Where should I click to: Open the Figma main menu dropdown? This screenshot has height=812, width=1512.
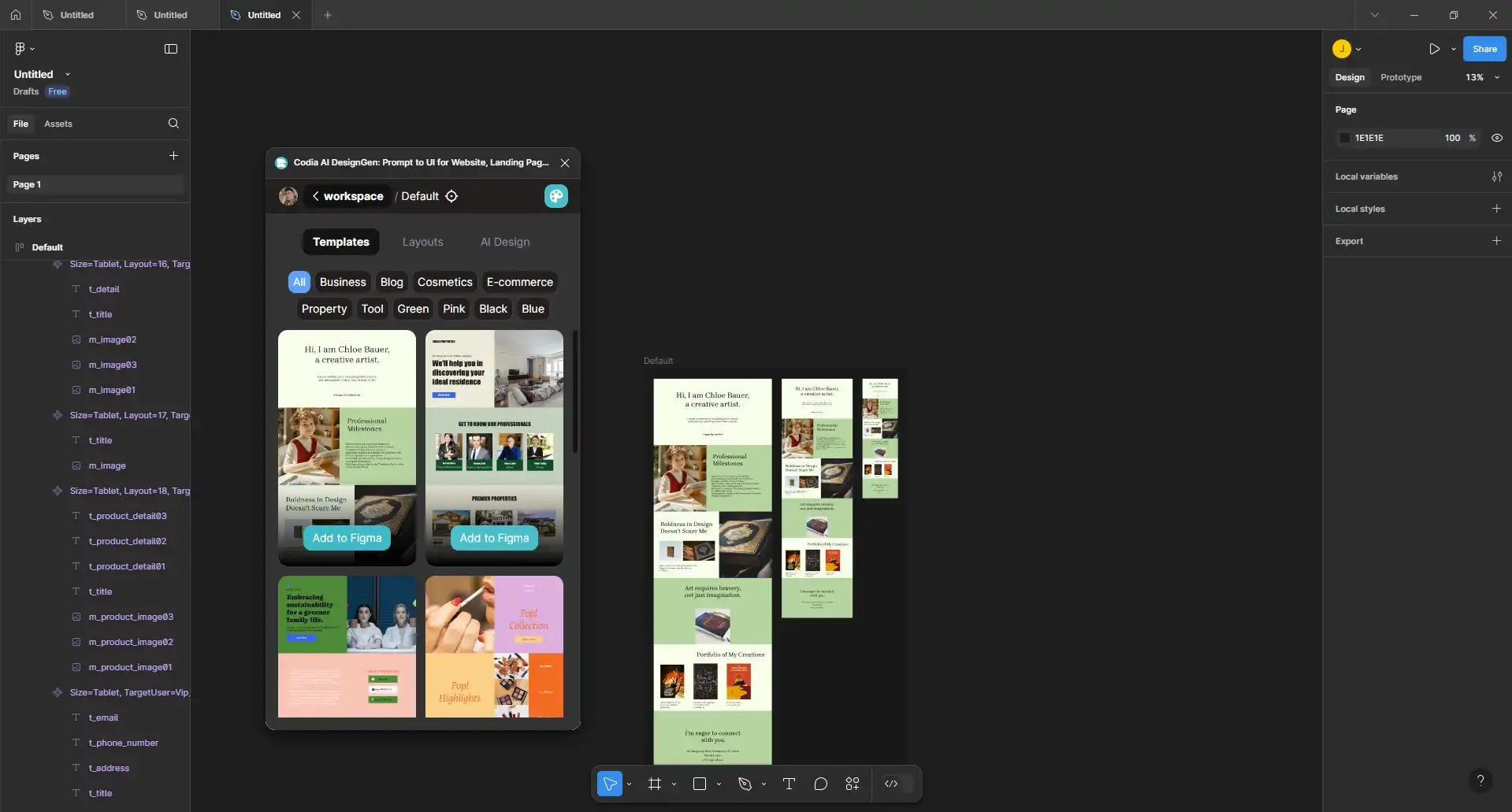coord(24,49)
